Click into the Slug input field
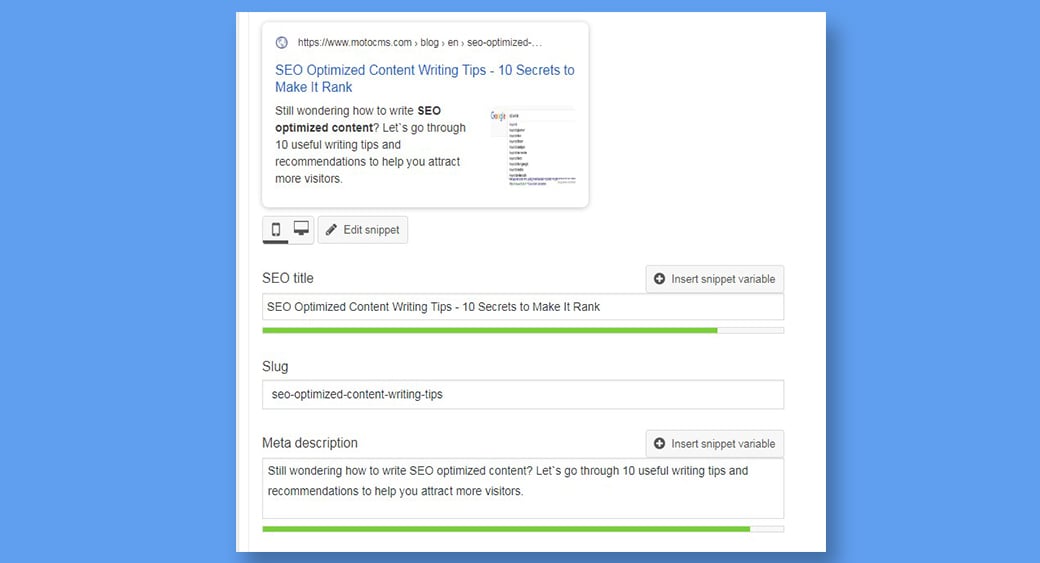This screenshot has height=563, width=1040. point(522,394)
